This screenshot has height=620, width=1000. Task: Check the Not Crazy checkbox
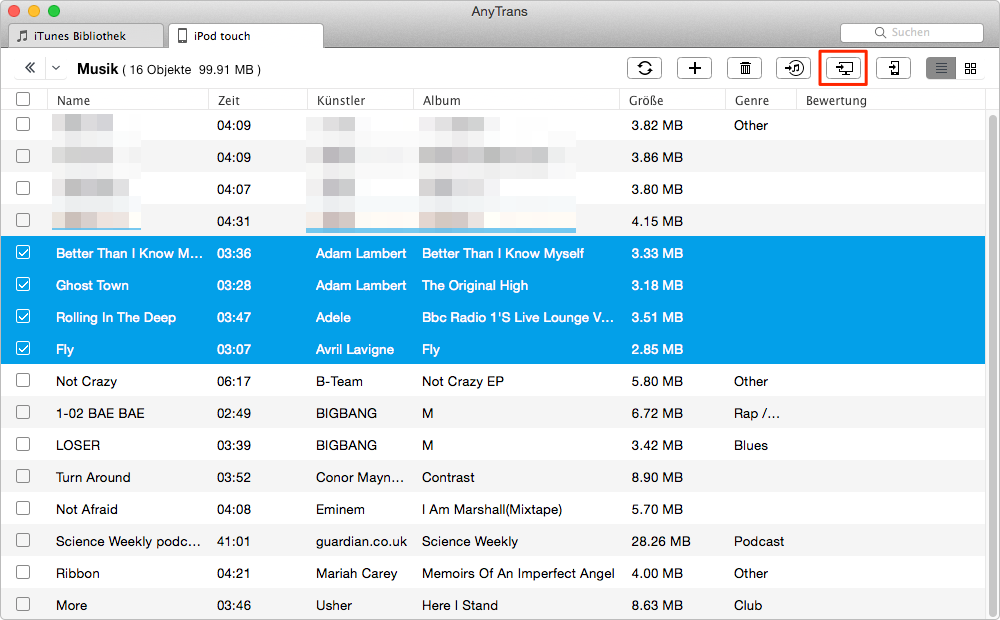click(x=23, y=380)
